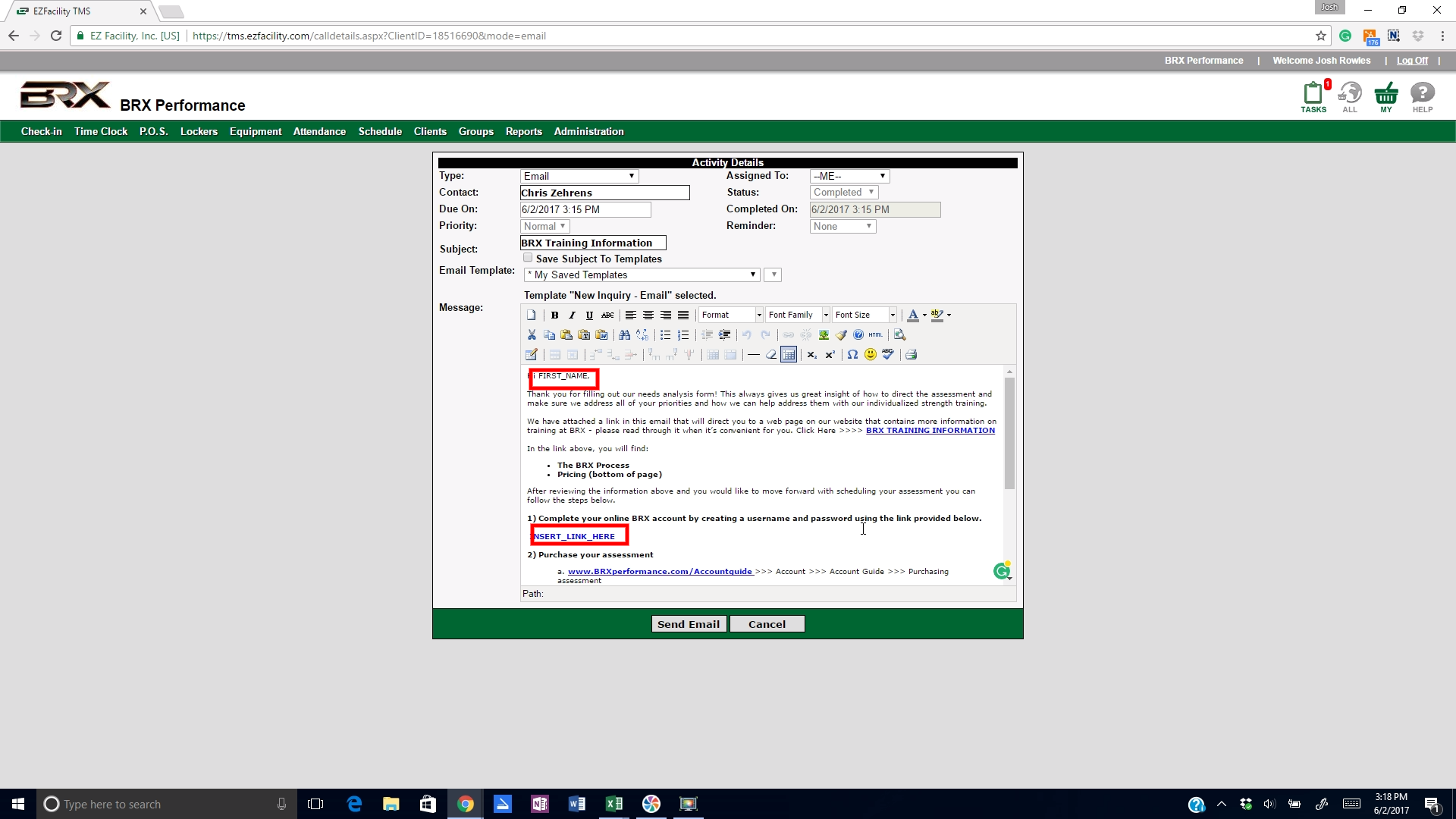Insert a bulleted list
Viewport: 1456px width, 819px height.
[665, 335]
